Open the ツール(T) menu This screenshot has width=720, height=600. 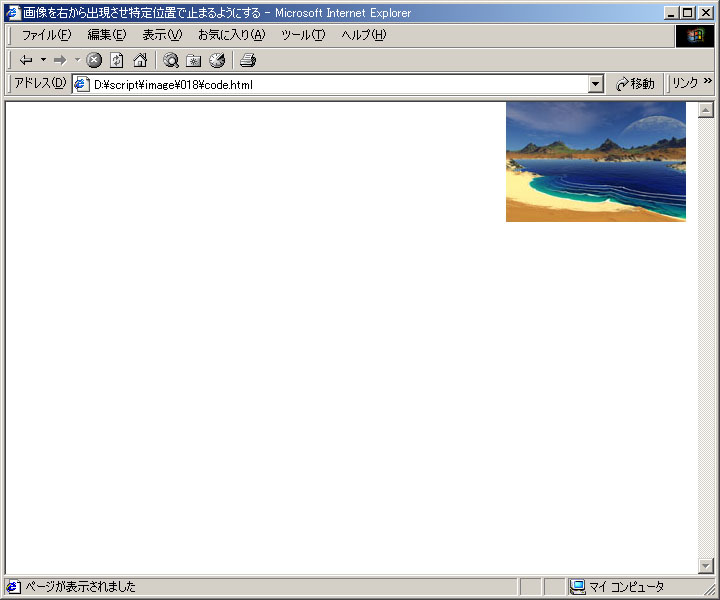pyautogui.click(x=303, y=35)
